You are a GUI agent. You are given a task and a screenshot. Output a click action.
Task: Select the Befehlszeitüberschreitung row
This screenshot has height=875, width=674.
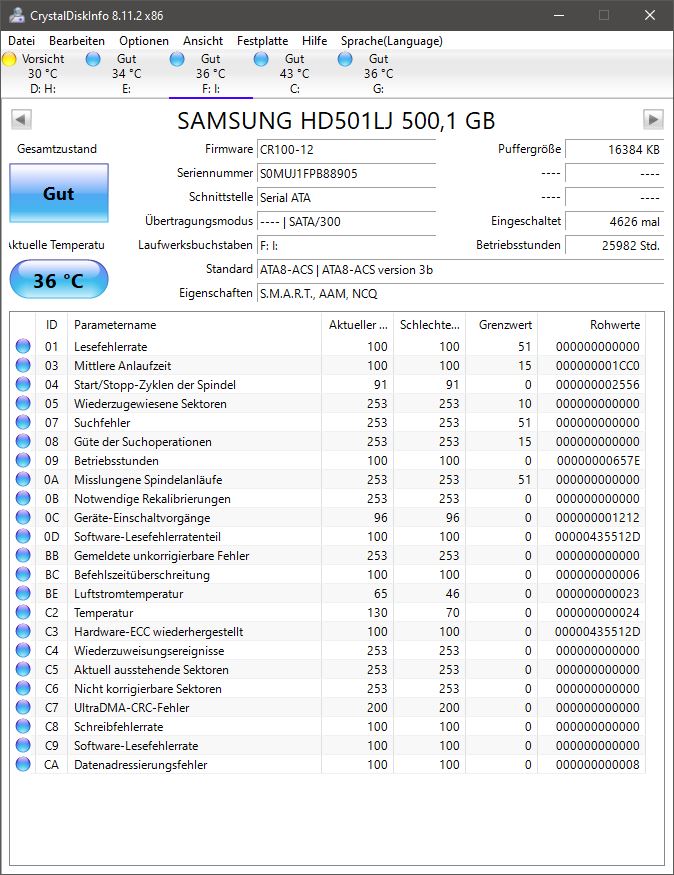click(x=328, y=574)
